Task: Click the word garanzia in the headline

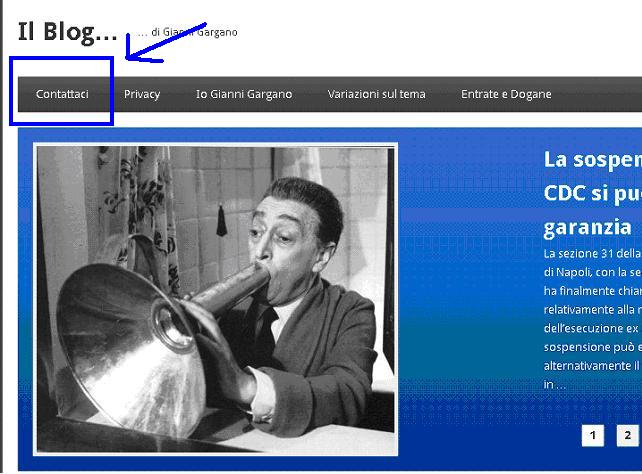Action: click(x=587, y=228)
